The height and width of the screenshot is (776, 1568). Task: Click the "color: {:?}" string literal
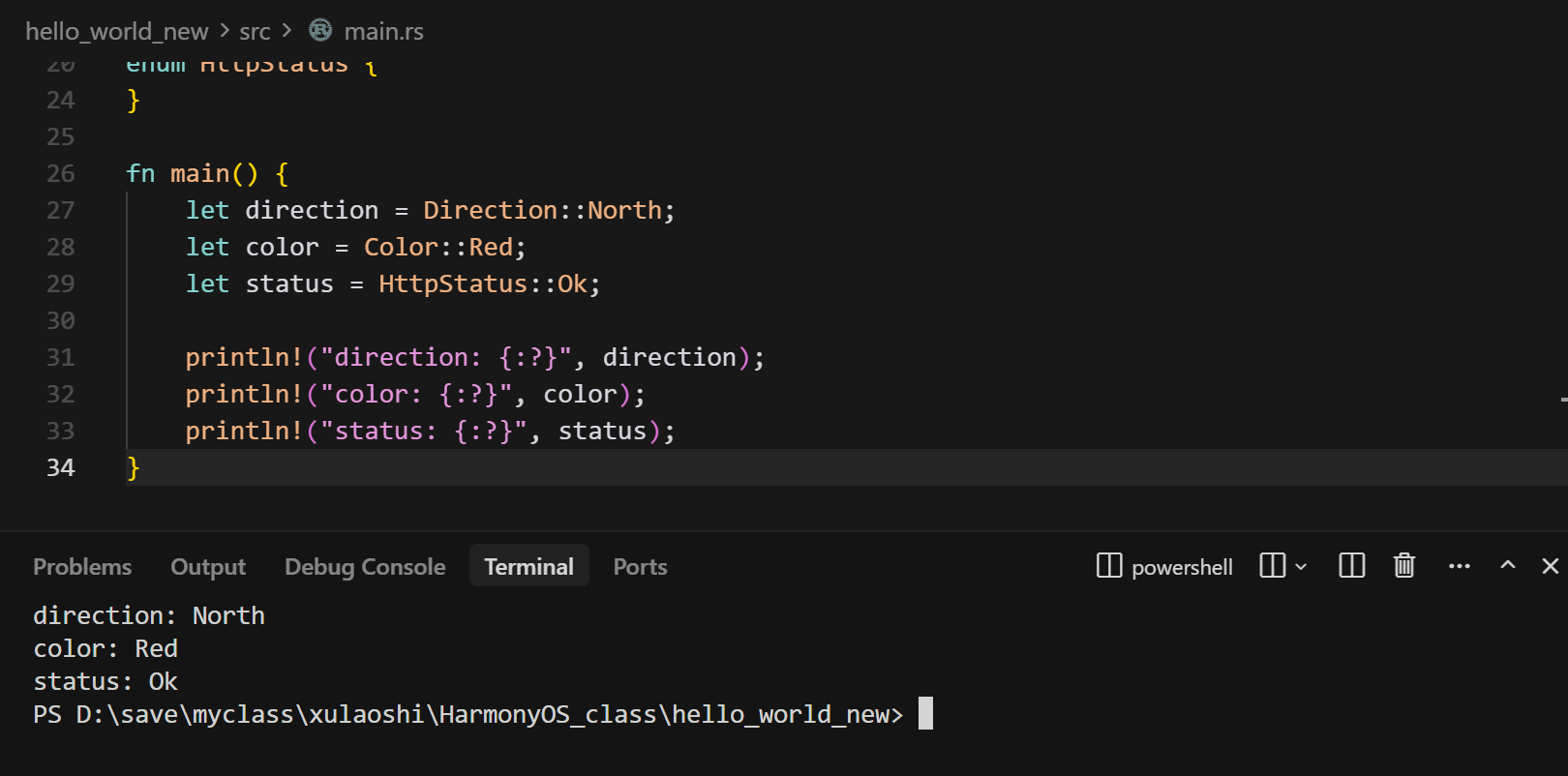[x=416, y=395]
